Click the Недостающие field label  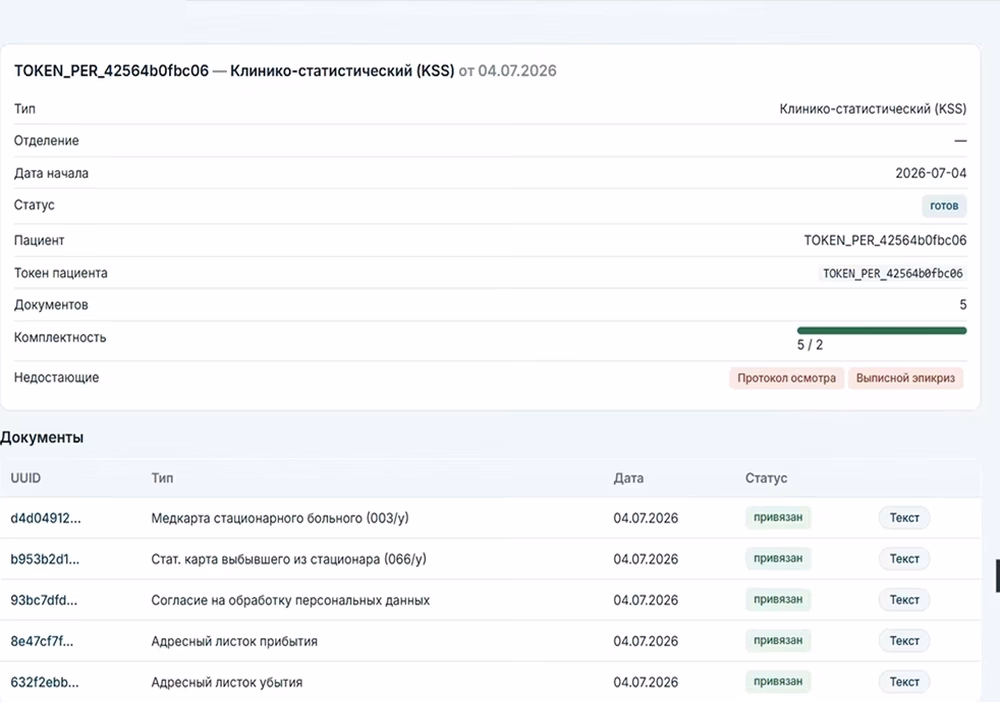pos(56,377)
